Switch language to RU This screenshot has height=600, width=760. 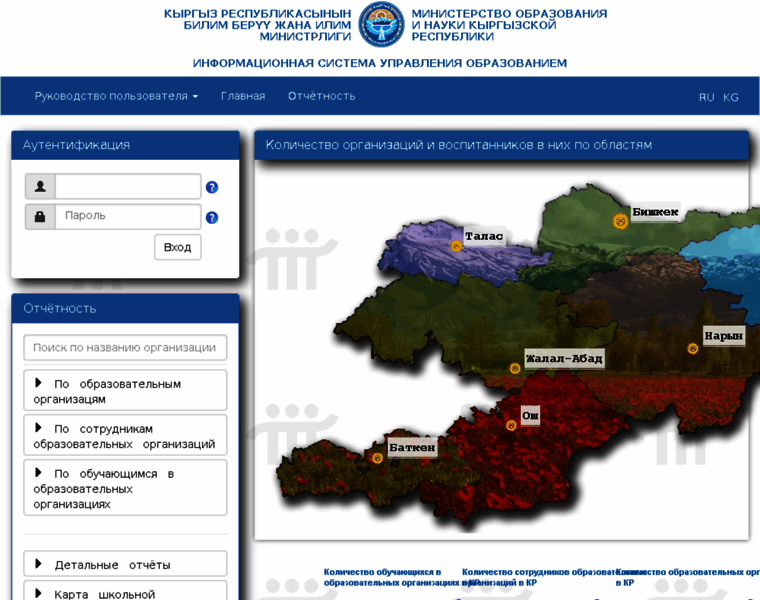pos(706,97)
